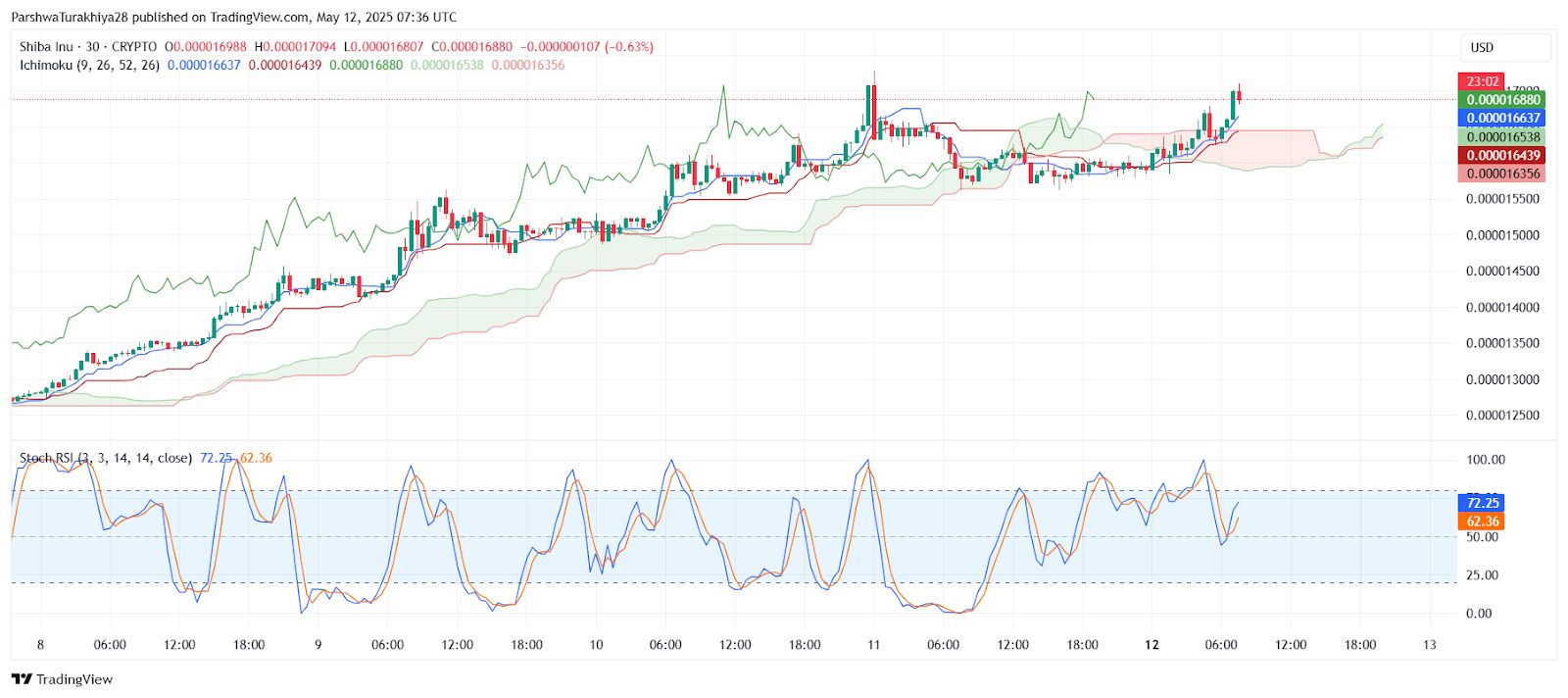Click the ParshwaTurakhiya28 published header text
The height and width of the screenshot is (698, 1568).
coord(233,17)
